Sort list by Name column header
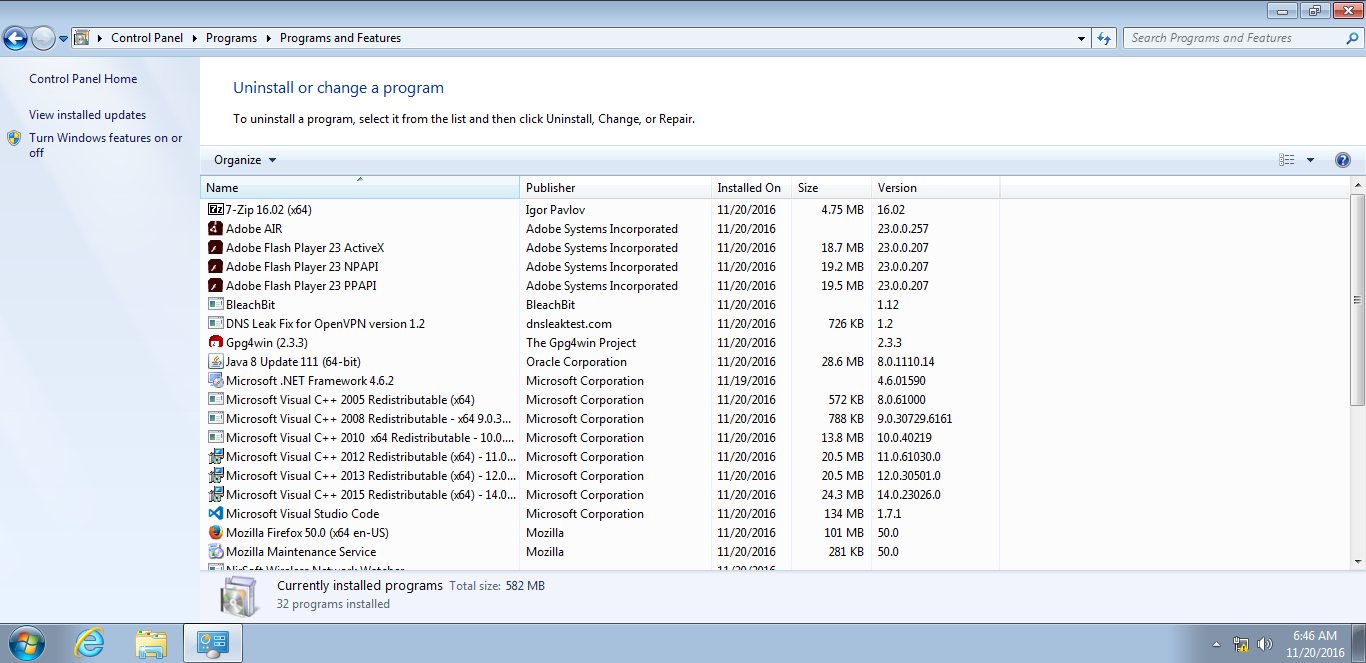This screenshot has width=1366, height=663. click(360, 187)
